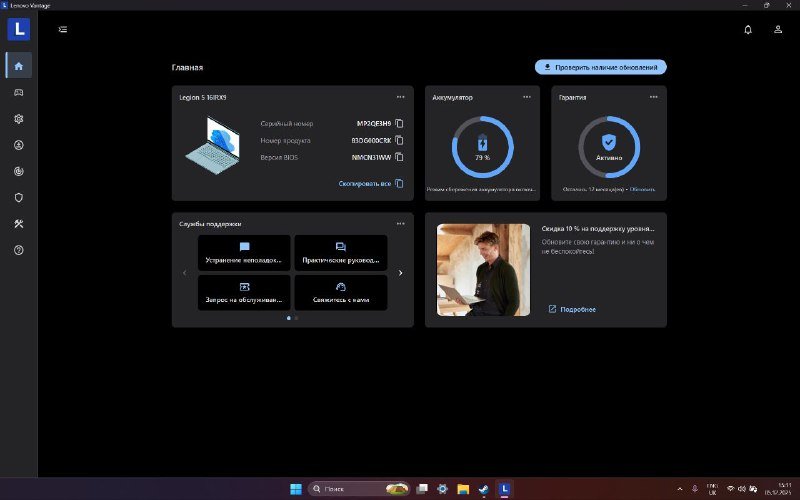Click the man with laptop promo image

coord(483,270)
